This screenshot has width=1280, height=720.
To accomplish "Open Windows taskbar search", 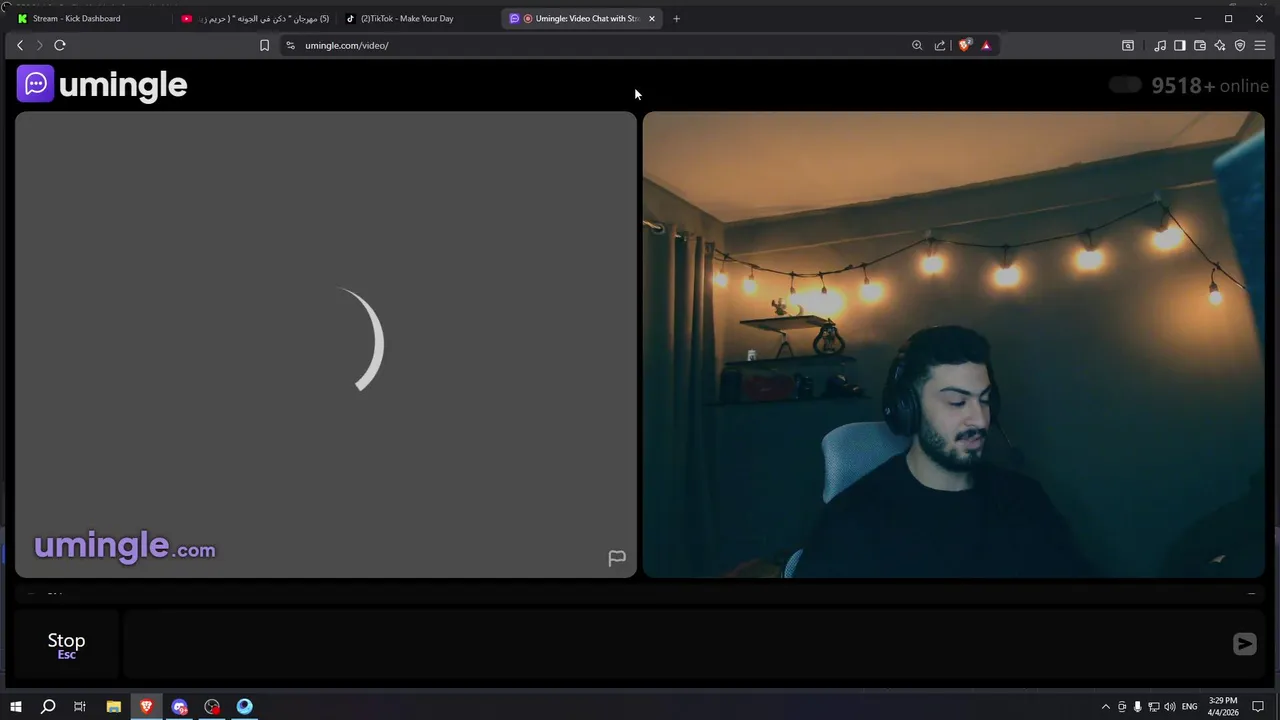I will click(x=48, y=706).
